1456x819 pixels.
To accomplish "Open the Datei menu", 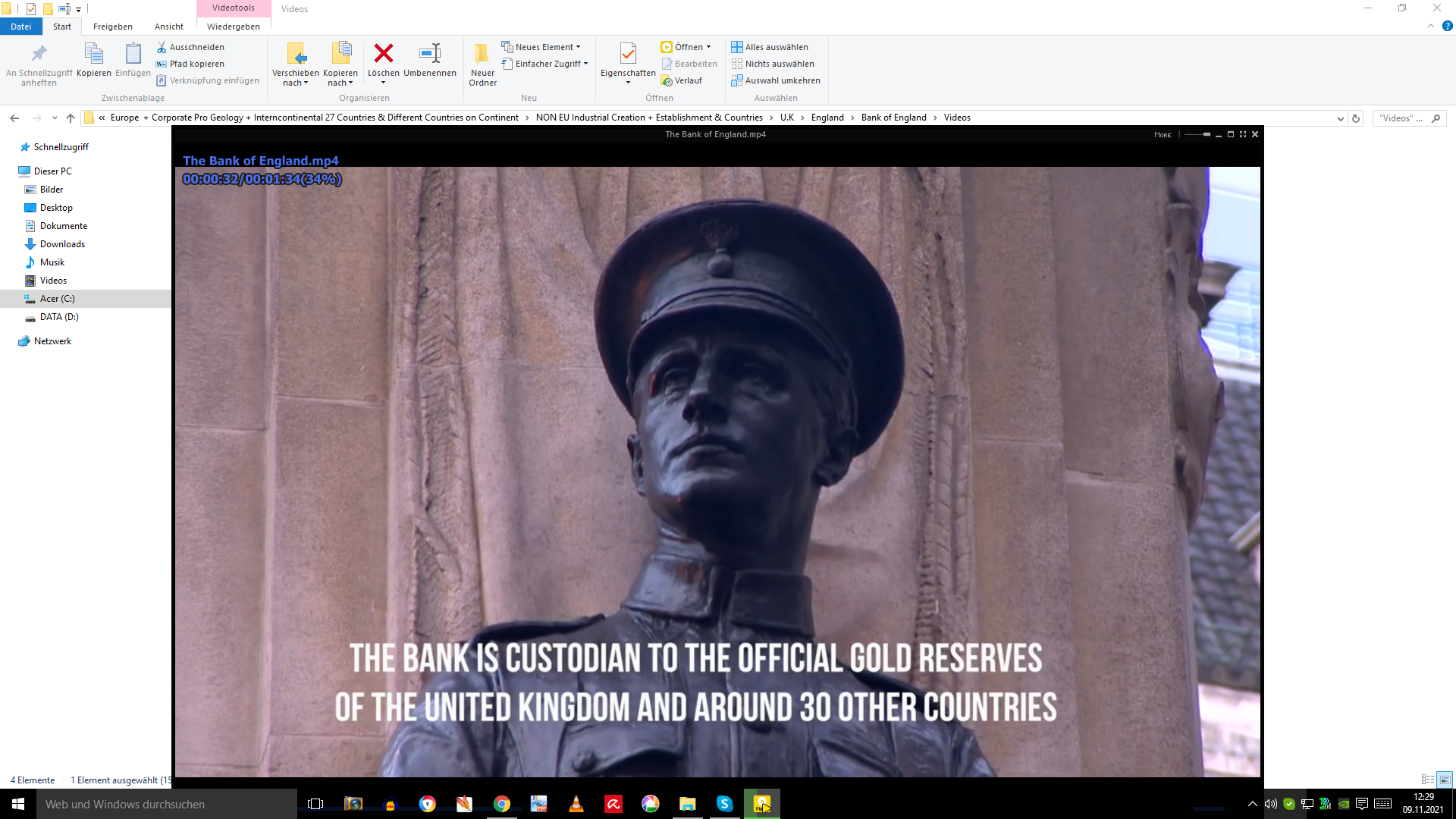I will pos(21,27).
